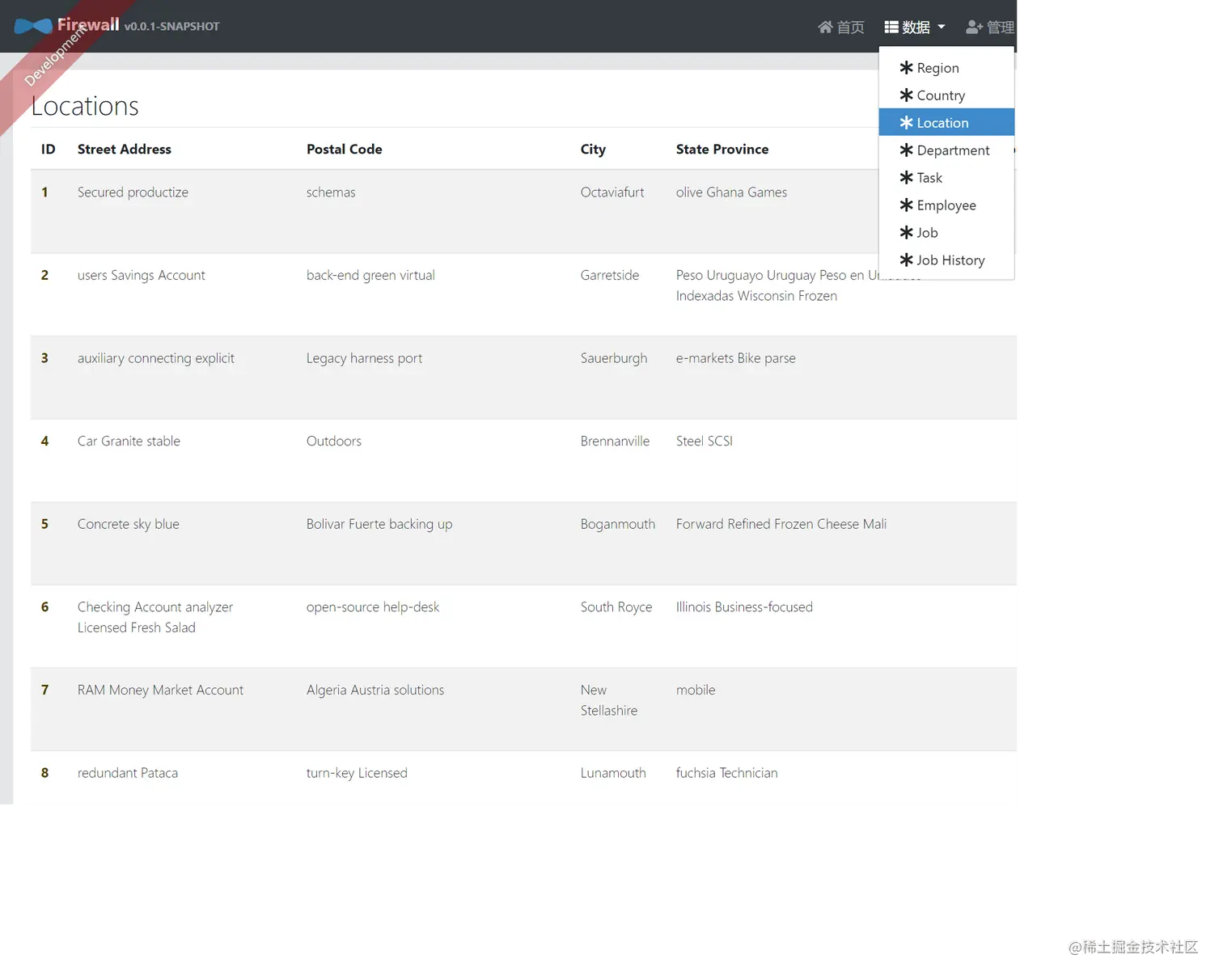The height and width of the screenshot is (980, 1223).
Task: Open Job History from the menu
Action: click(x=946, y=260)
